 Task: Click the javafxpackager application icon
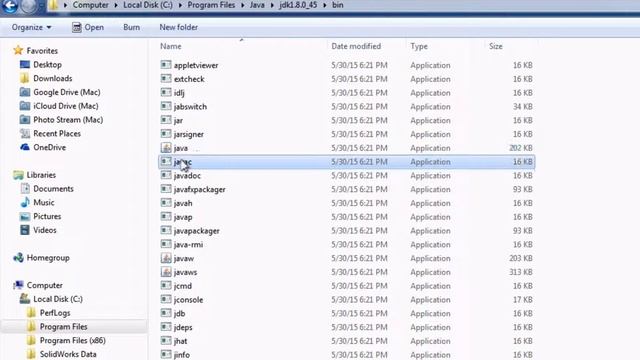tap(166, 189)
